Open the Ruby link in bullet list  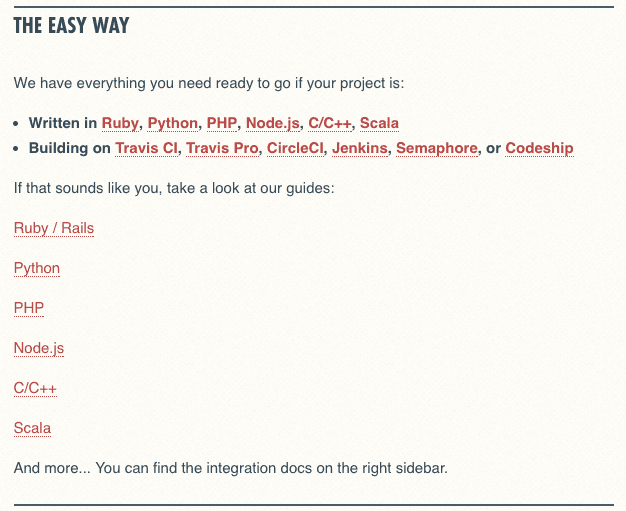tap(120, 123)
